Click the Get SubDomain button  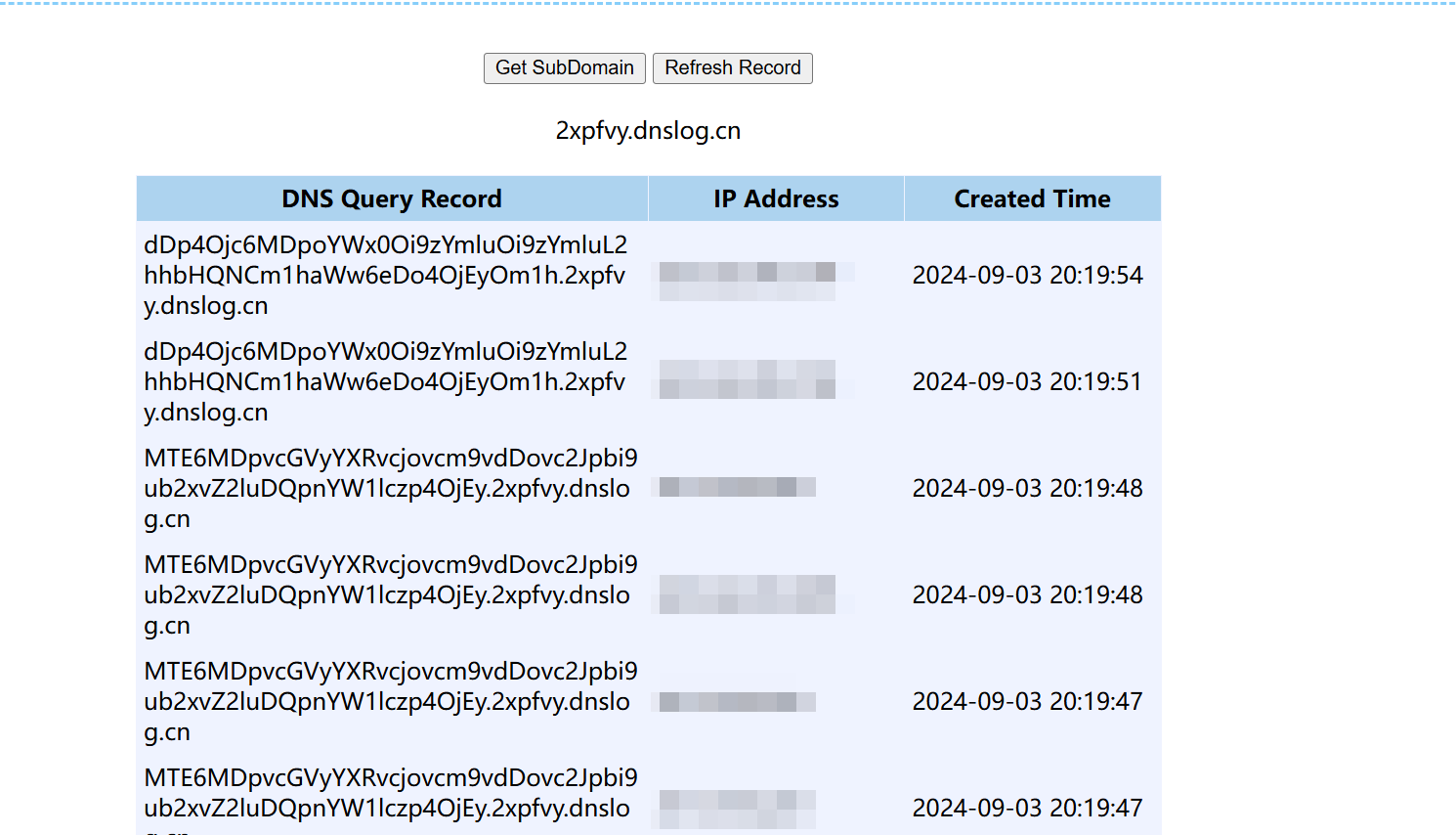tap(564, 68)
